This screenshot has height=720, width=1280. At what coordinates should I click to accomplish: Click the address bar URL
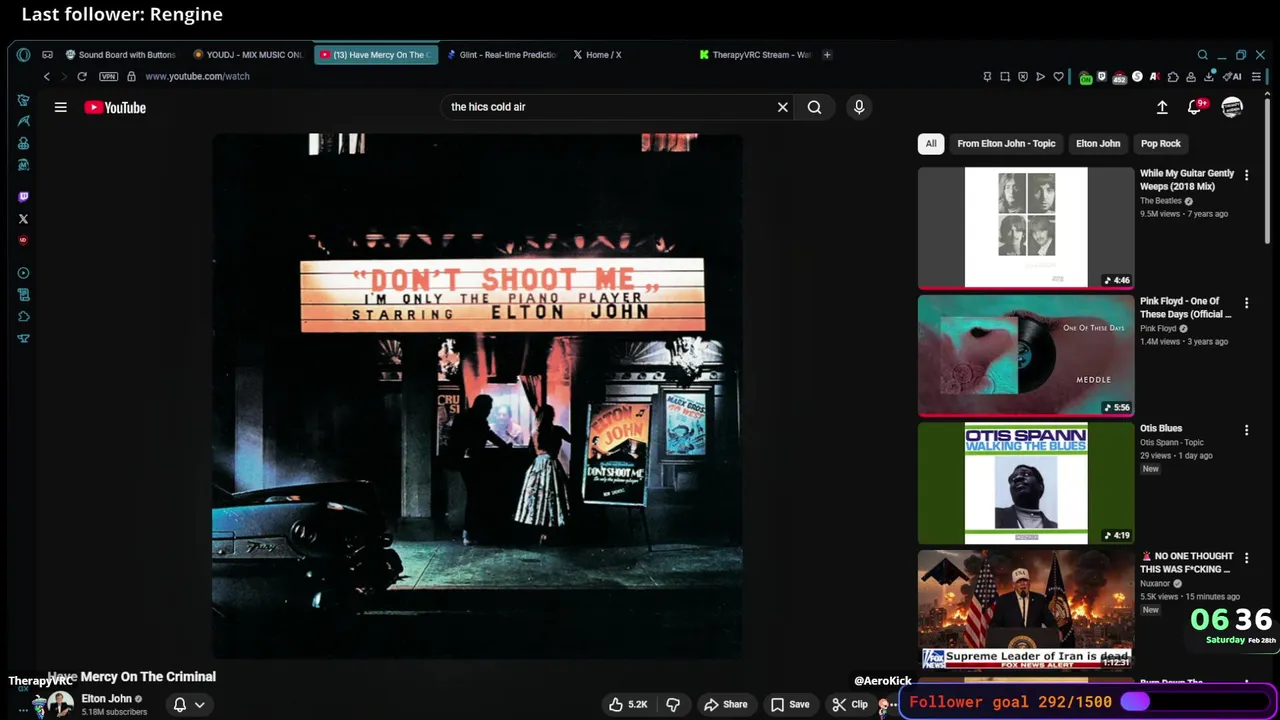click(x=198, y=76)
